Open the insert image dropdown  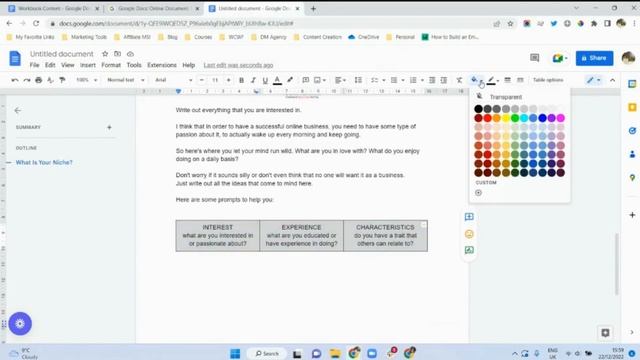pos(320,80)
